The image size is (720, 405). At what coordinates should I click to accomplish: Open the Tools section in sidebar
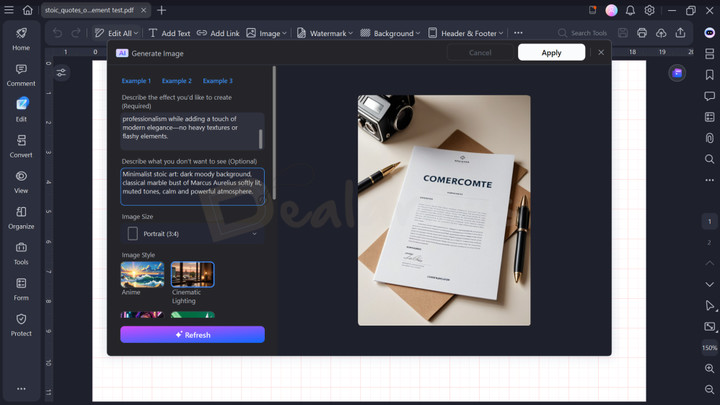coord(21,254)
